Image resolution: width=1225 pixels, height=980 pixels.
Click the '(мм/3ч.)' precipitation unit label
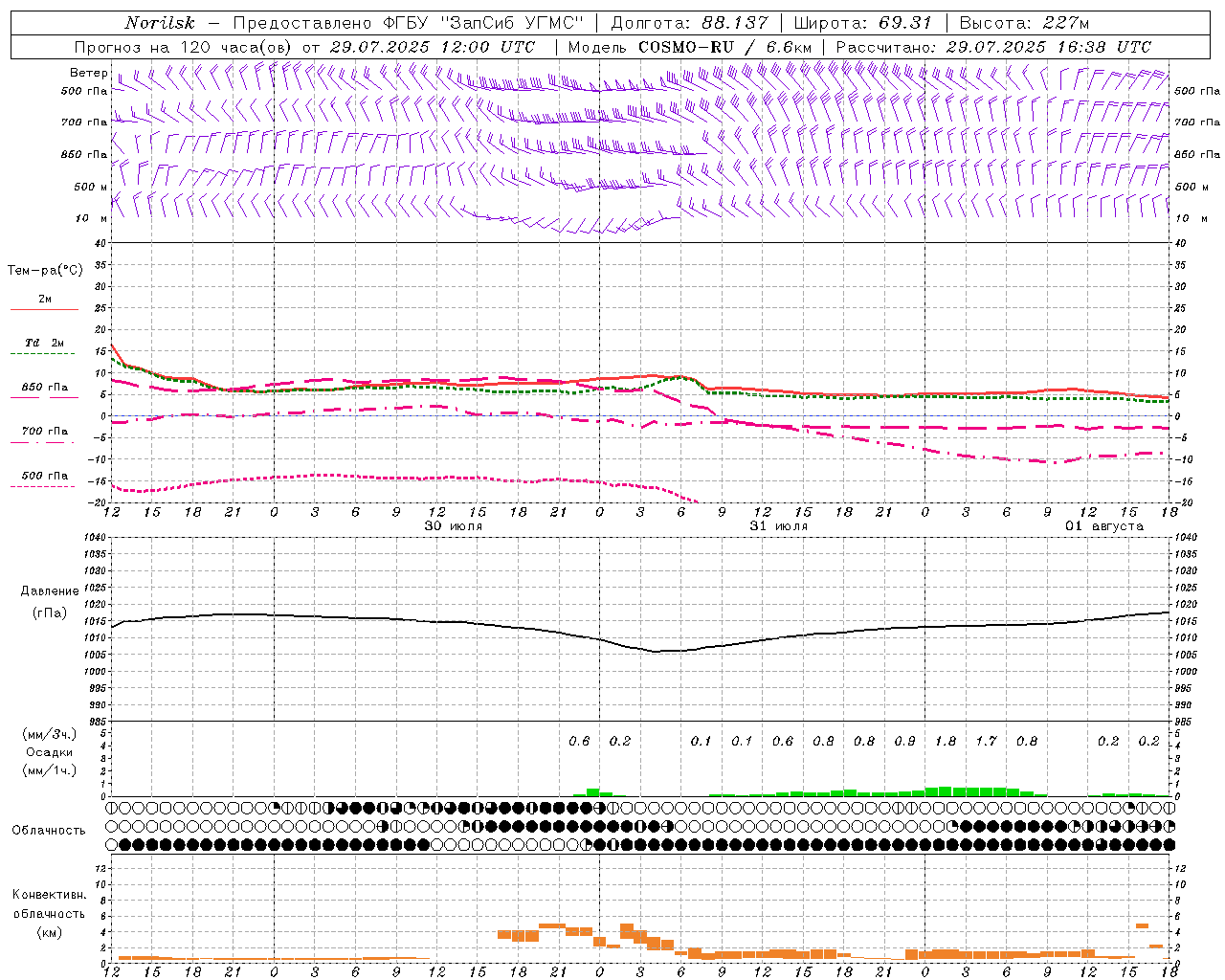[49, 734]
